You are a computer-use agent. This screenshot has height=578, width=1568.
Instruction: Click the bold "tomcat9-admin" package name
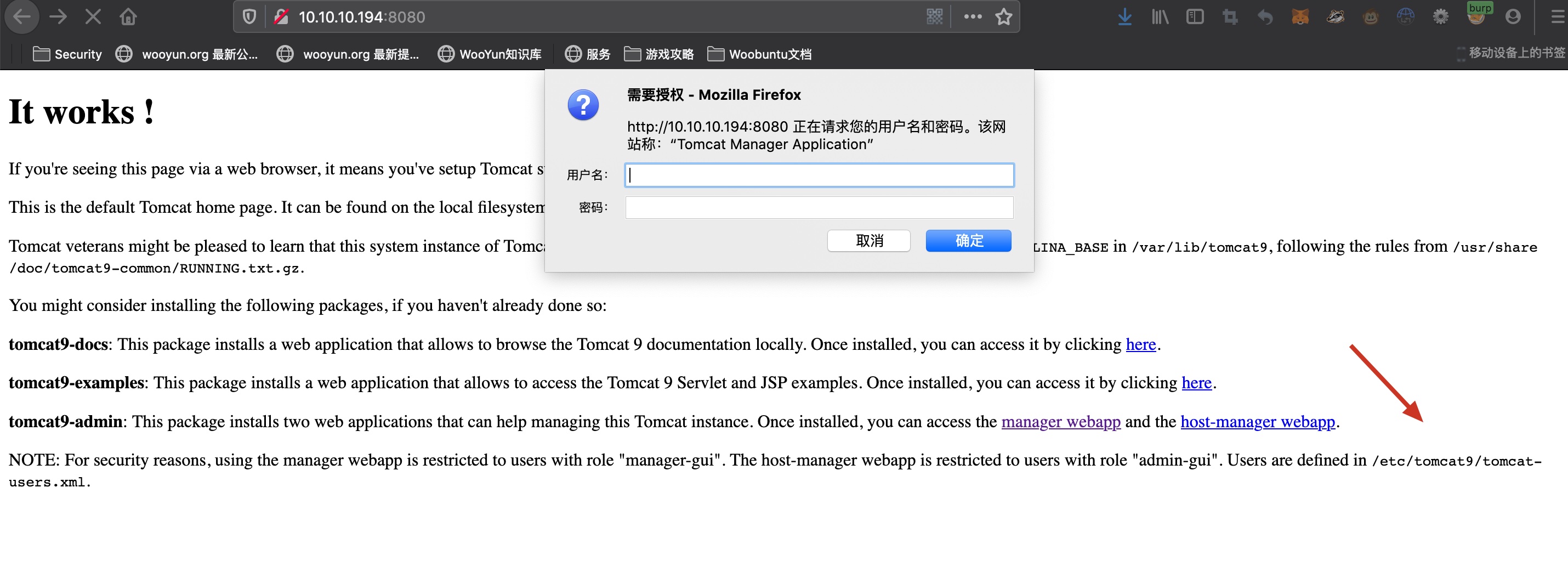pyautogui.click(x=66, y=422)
